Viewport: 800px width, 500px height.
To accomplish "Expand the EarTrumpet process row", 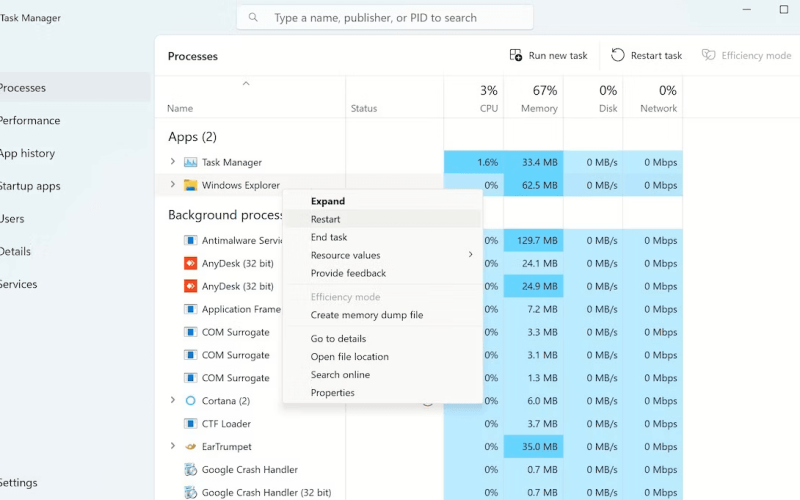I will click(x=172, y=446).
